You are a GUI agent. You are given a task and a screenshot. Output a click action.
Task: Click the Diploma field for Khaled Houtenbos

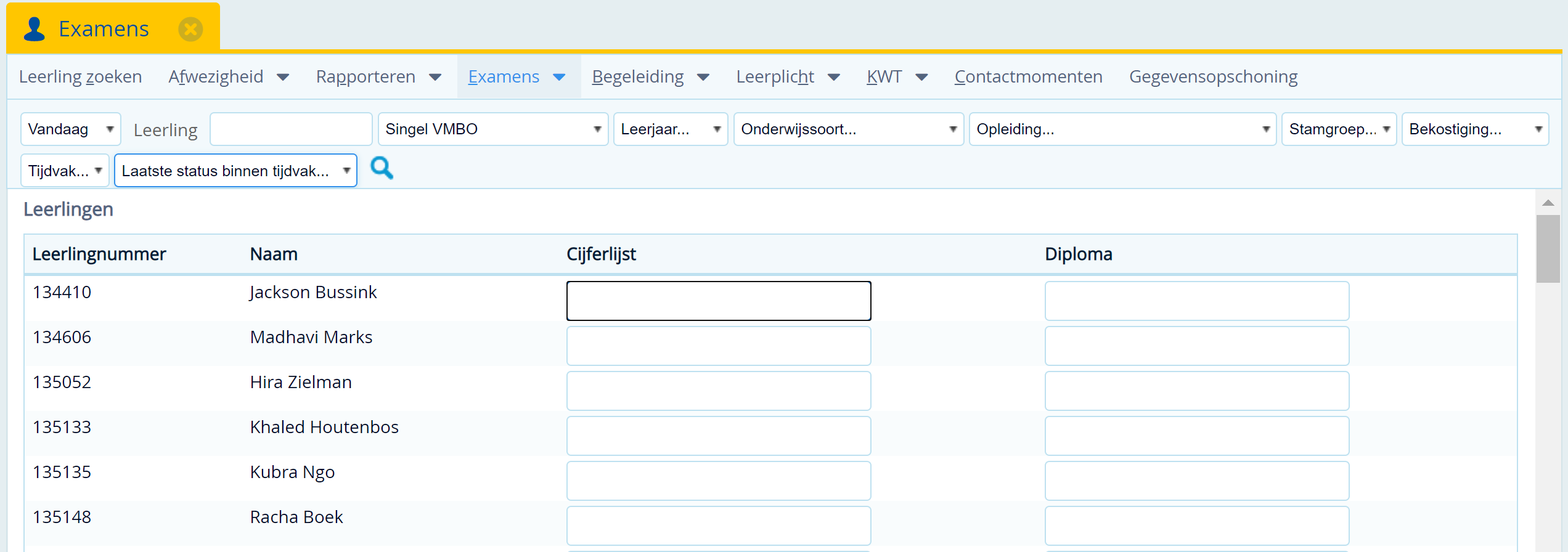tap(1197, 436)
